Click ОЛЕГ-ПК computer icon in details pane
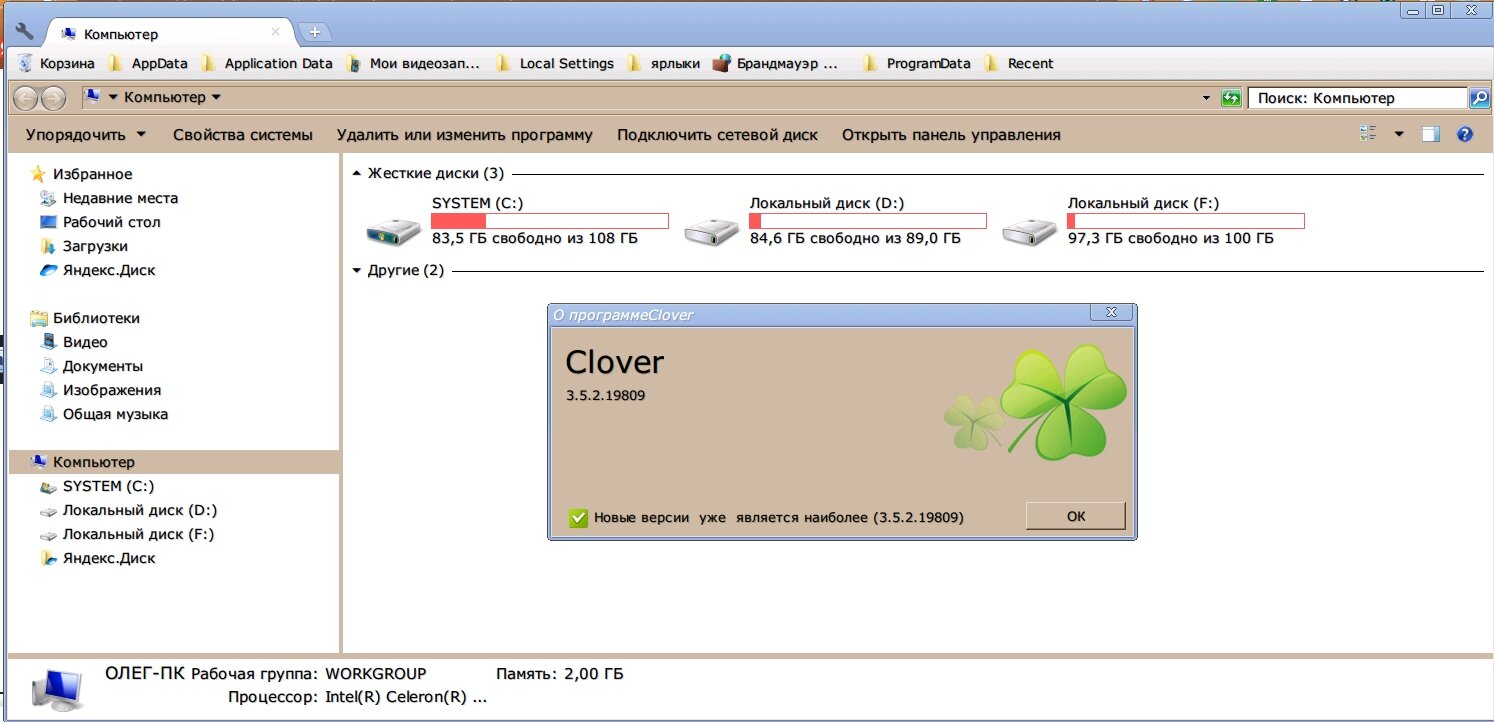Viewport: 1494px width, 722px height. click(x=56, y=689)
